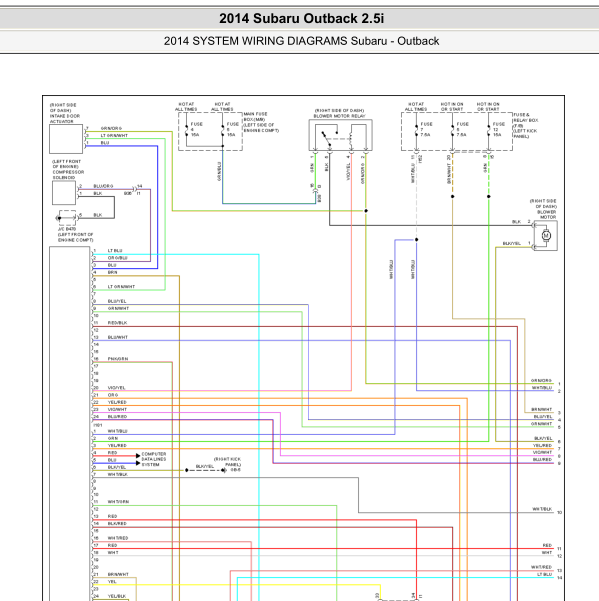This screenshot has height=601, width=599.
Task: Click the "MAIN FUSE BOX (M/B)" label
Action: [x=255, y=117]
